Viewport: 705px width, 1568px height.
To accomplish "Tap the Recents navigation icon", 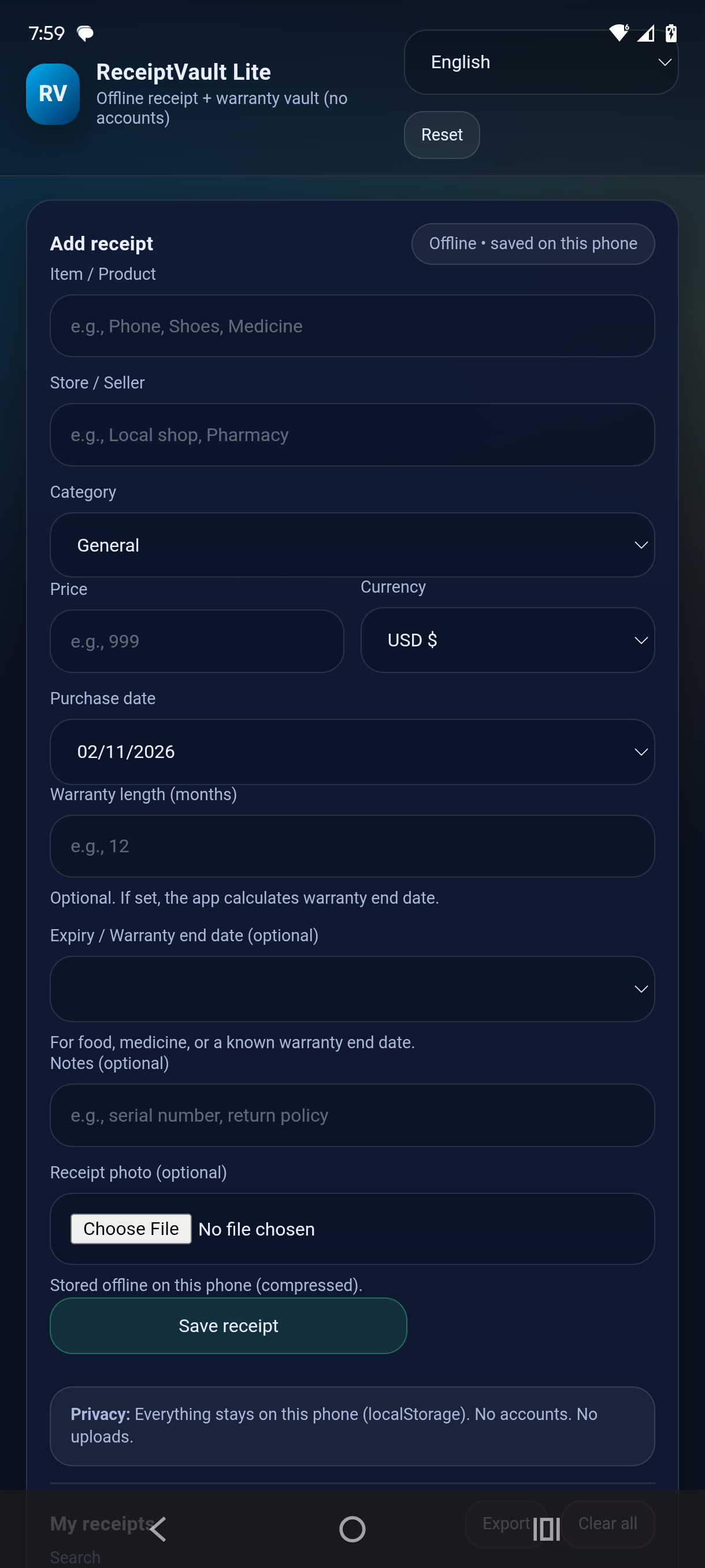I will tap(546, 1529).
